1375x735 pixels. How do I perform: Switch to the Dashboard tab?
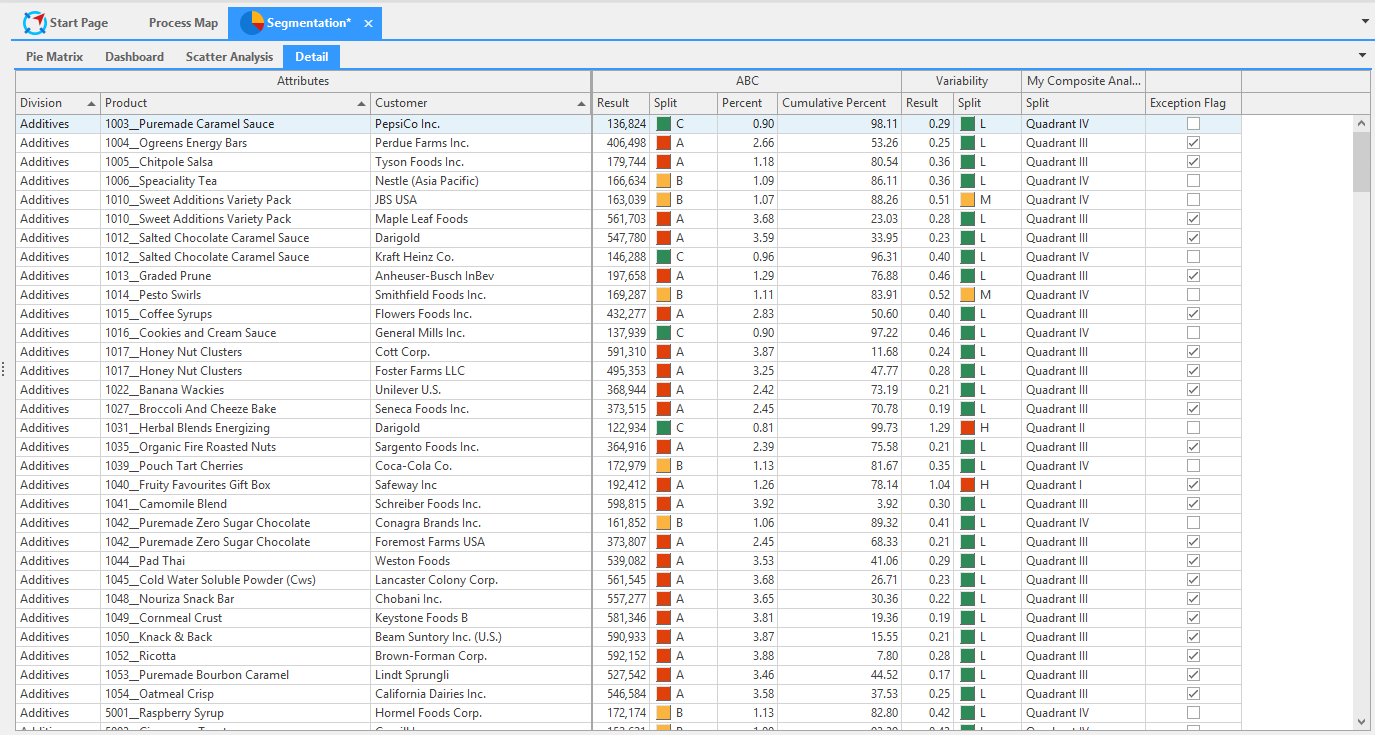[134, 57]
